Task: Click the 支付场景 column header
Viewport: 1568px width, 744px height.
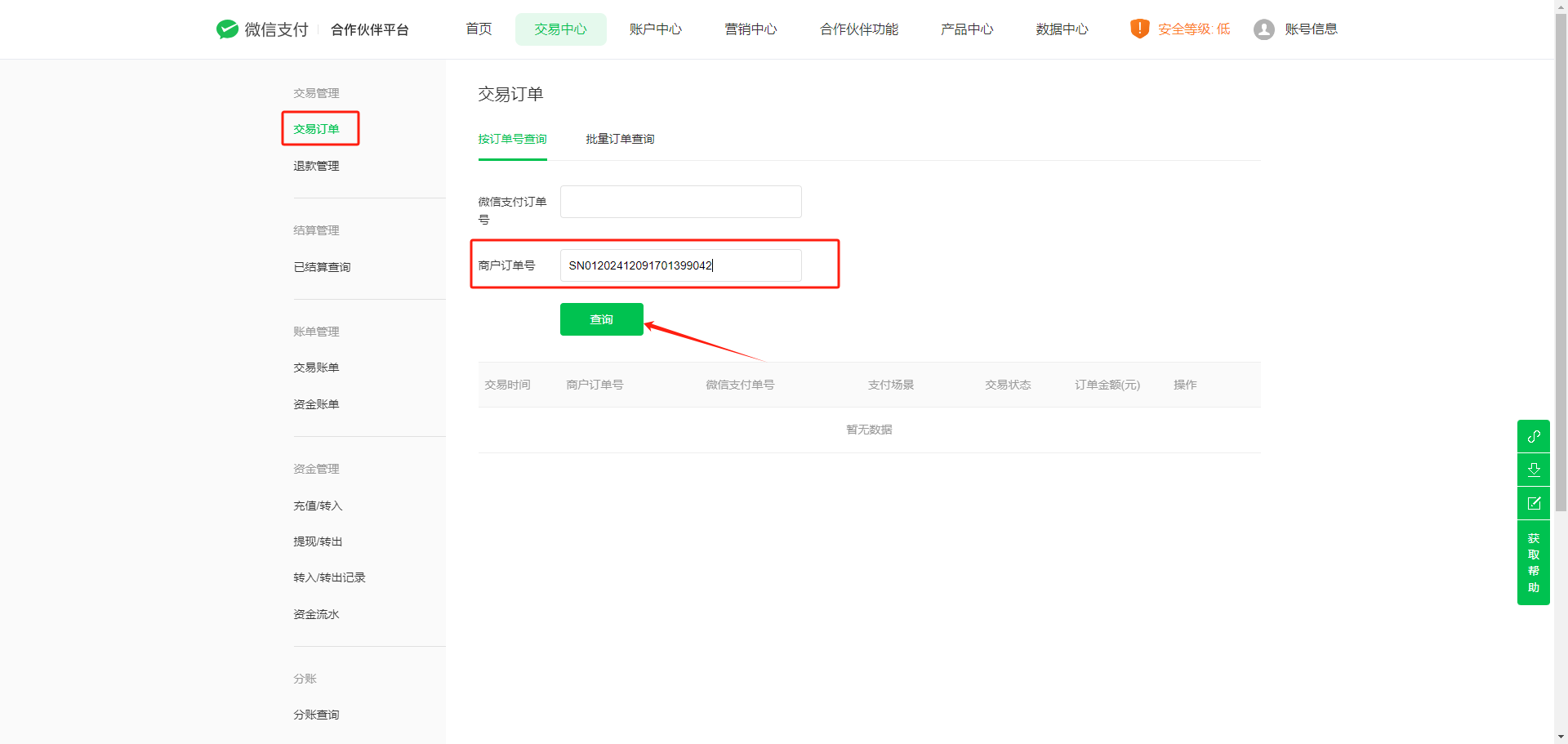Action: pos(891,385)
